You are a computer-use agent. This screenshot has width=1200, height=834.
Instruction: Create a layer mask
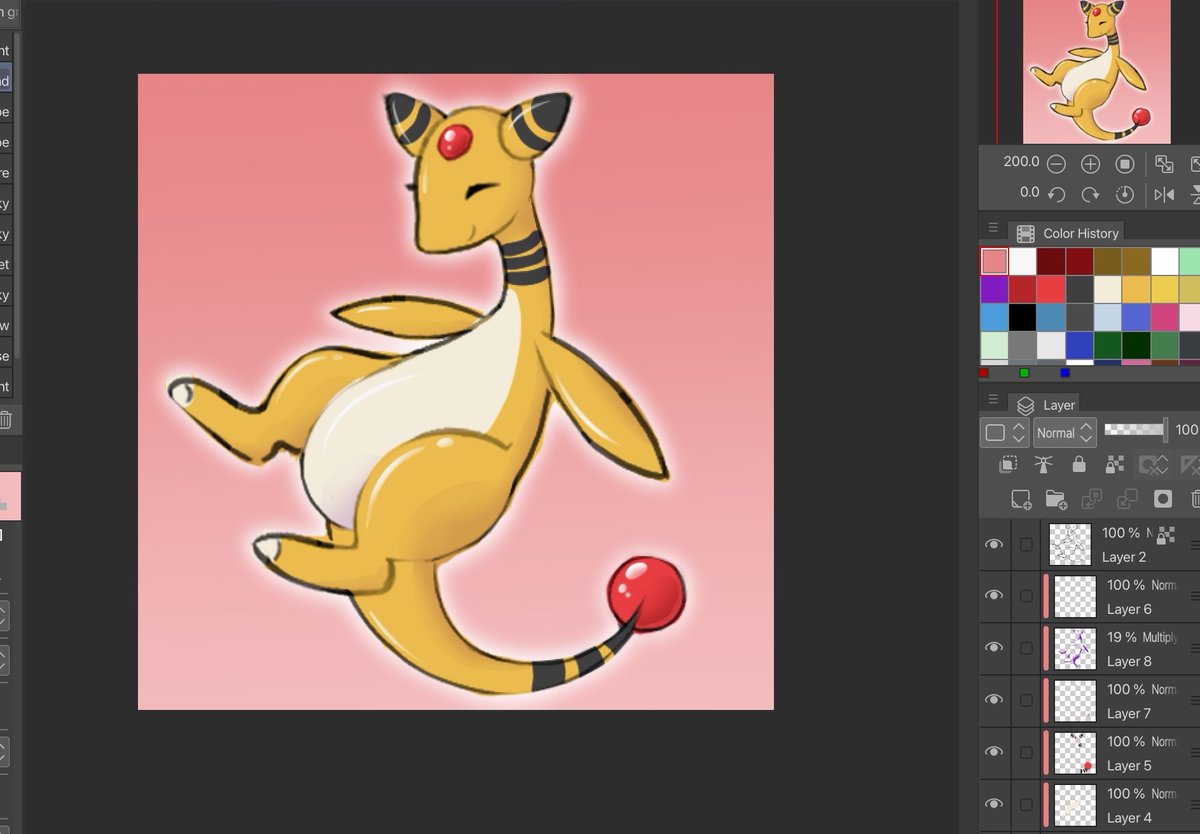click(x=1163, y=498)
